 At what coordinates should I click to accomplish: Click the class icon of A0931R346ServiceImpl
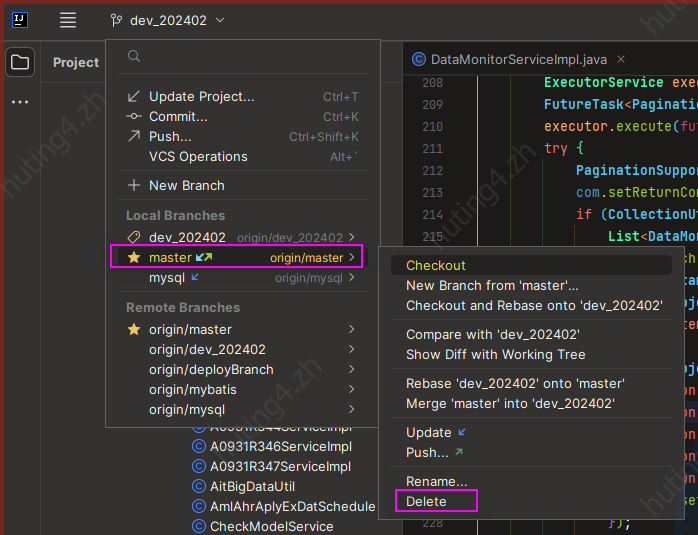(199, 446)
